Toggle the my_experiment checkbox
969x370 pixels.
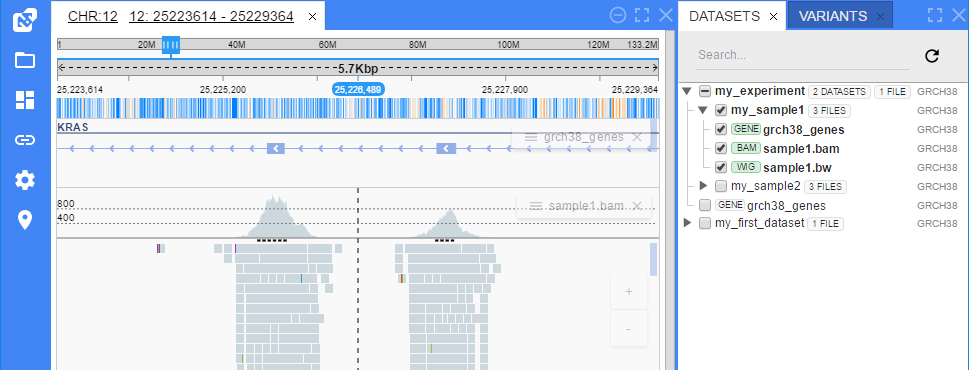(705, 91)
